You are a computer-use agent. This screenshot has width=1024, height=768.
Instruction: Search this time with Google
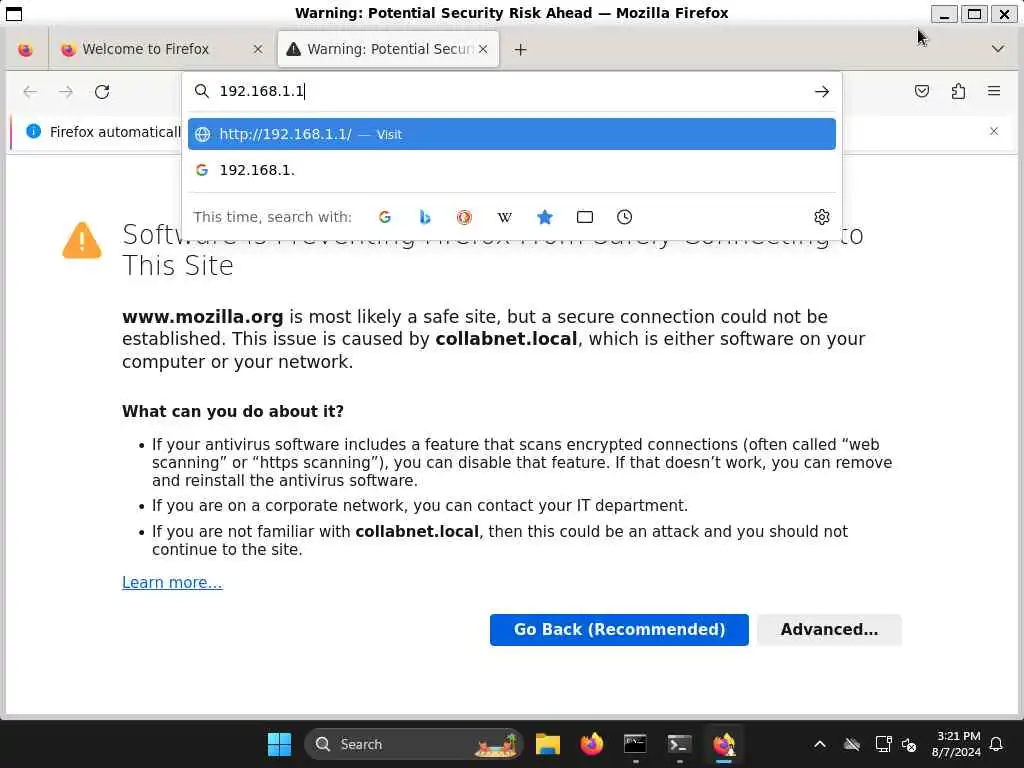[385, 217]
